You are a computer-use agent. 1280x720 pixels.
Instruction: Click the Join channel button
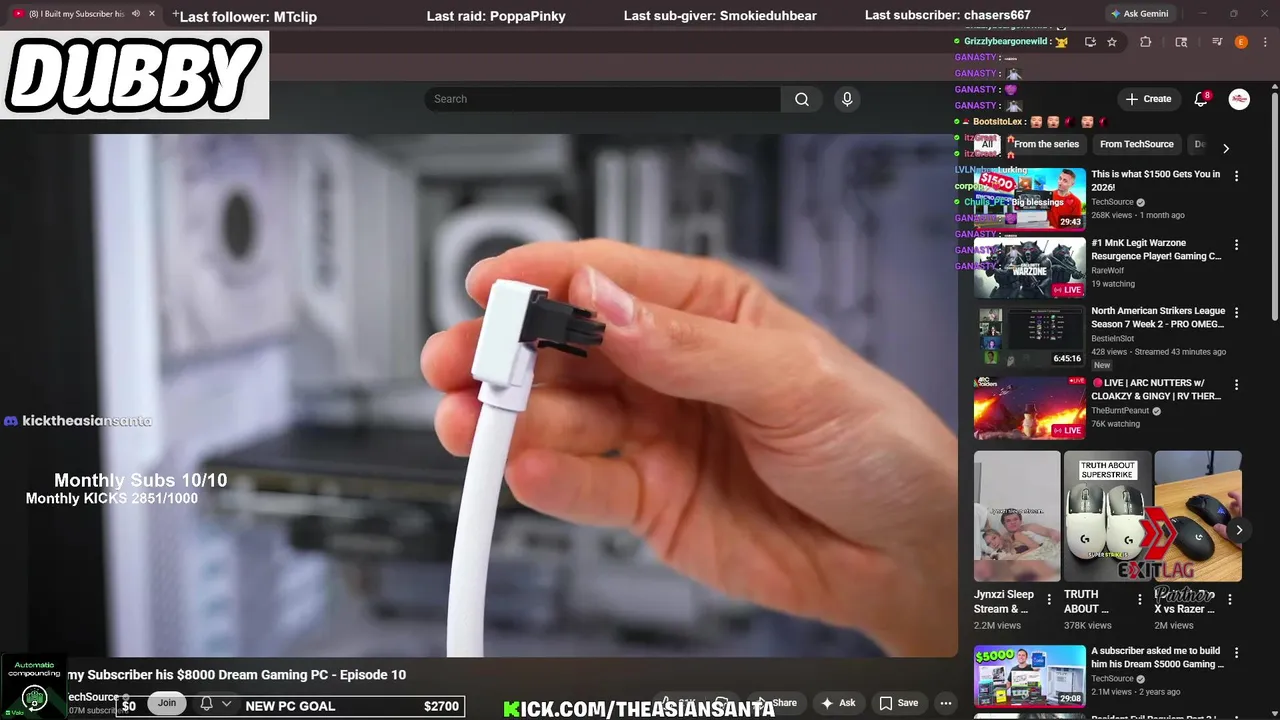(x=167, y=703)
